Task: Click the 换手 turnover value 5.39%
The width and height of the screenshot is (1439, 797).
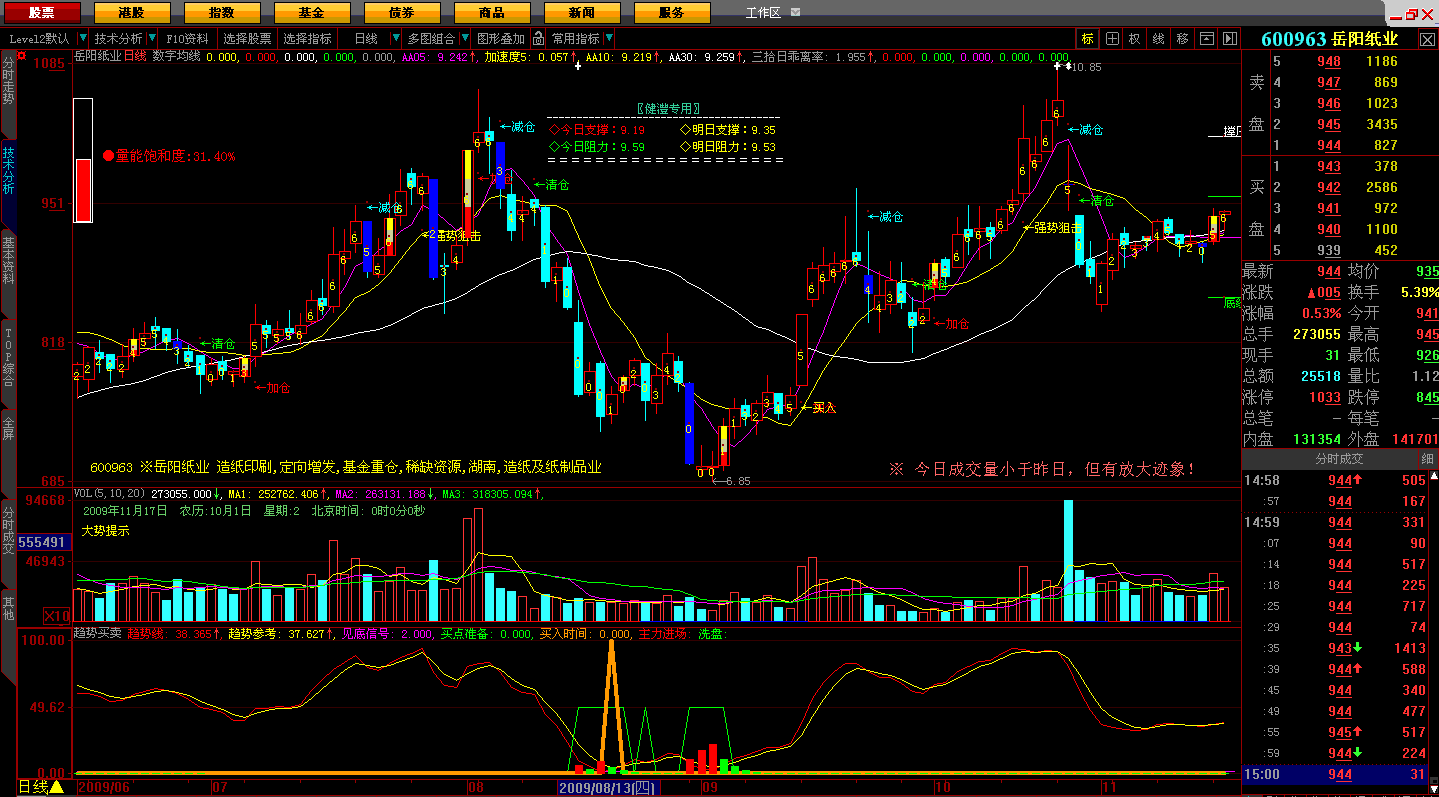Action: (x=1419, y=292)
